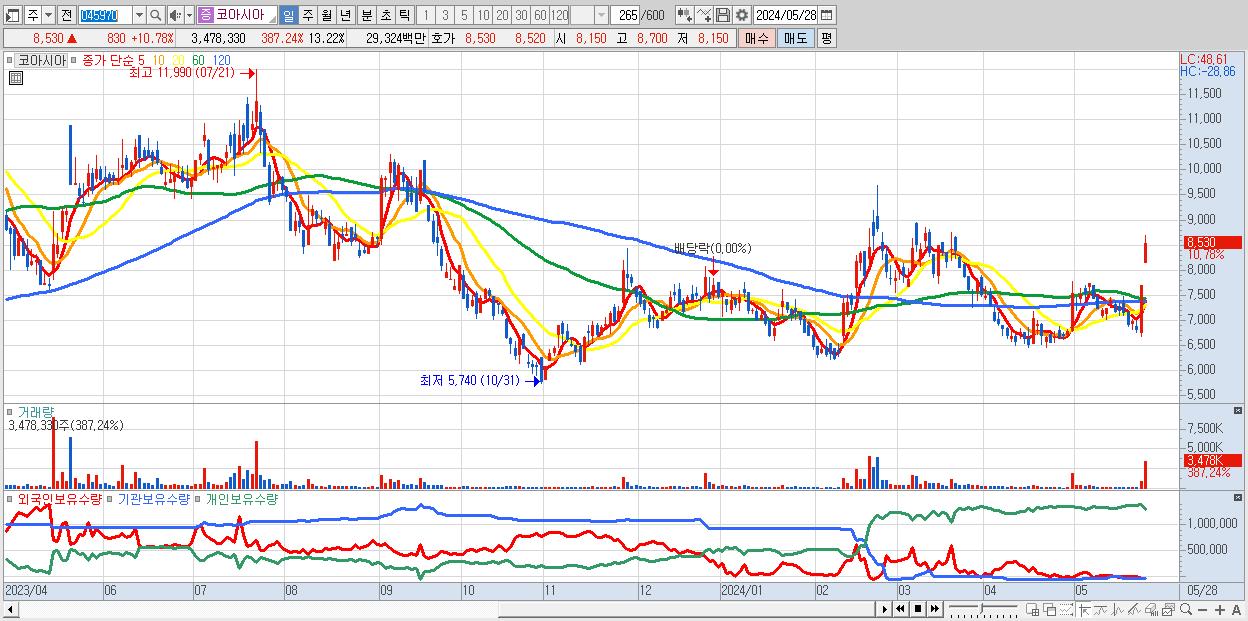Click the fast-forward replay button
Screen dimensions: 1248x621
tap(935, 609)
